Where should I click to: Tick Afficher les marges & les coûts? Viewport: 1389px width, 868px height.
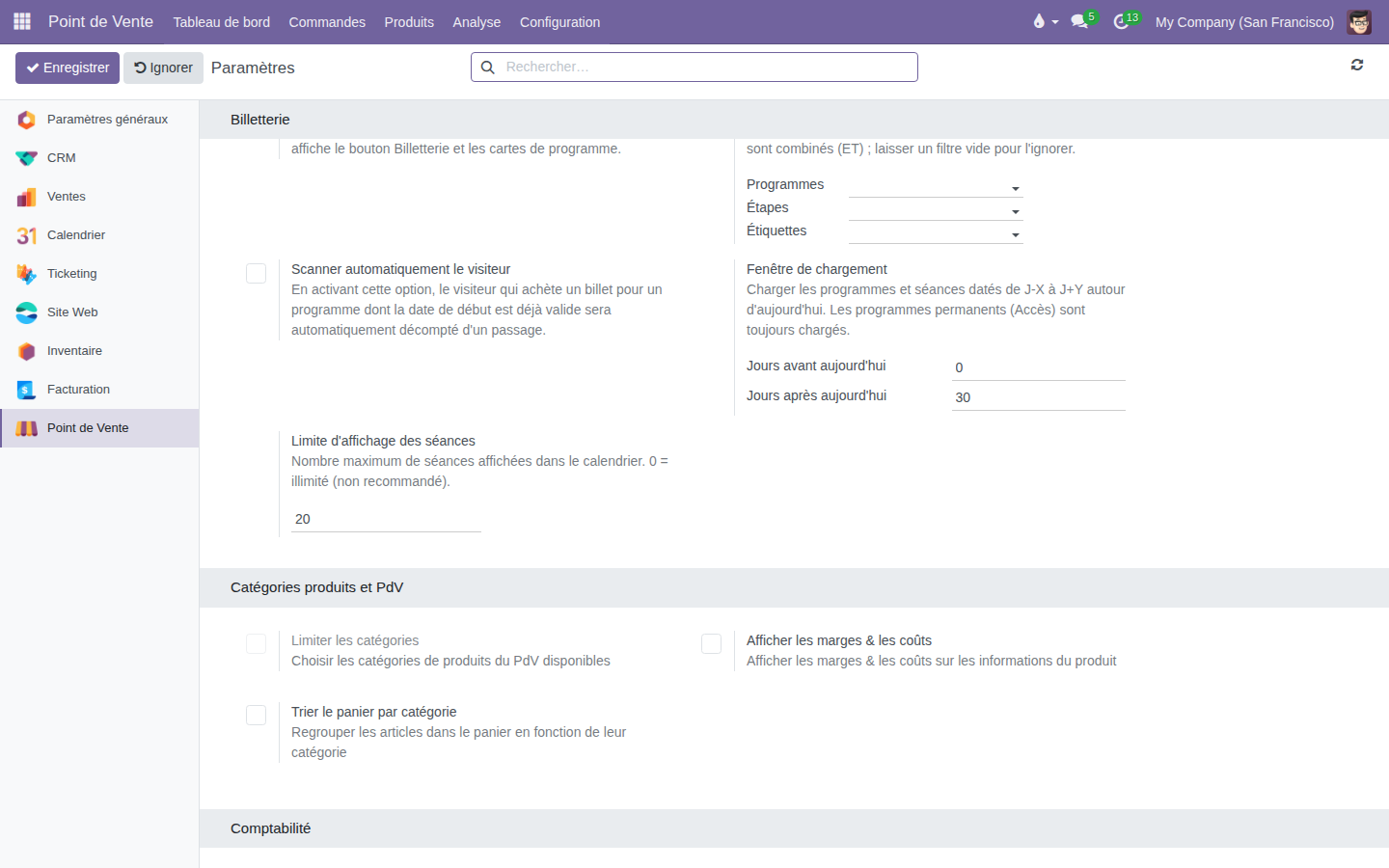(x=711, y=643)
